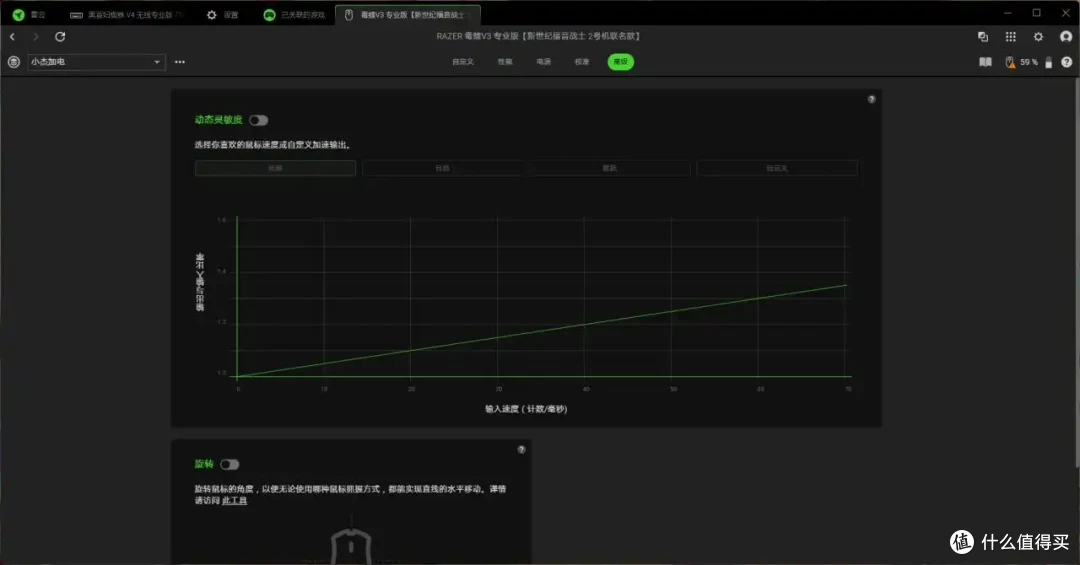Select the rightmost 自定义 acceleration preset button
Image resolution: width=1080 pixels, height=565 pixels.
click(x=777, y=168)
